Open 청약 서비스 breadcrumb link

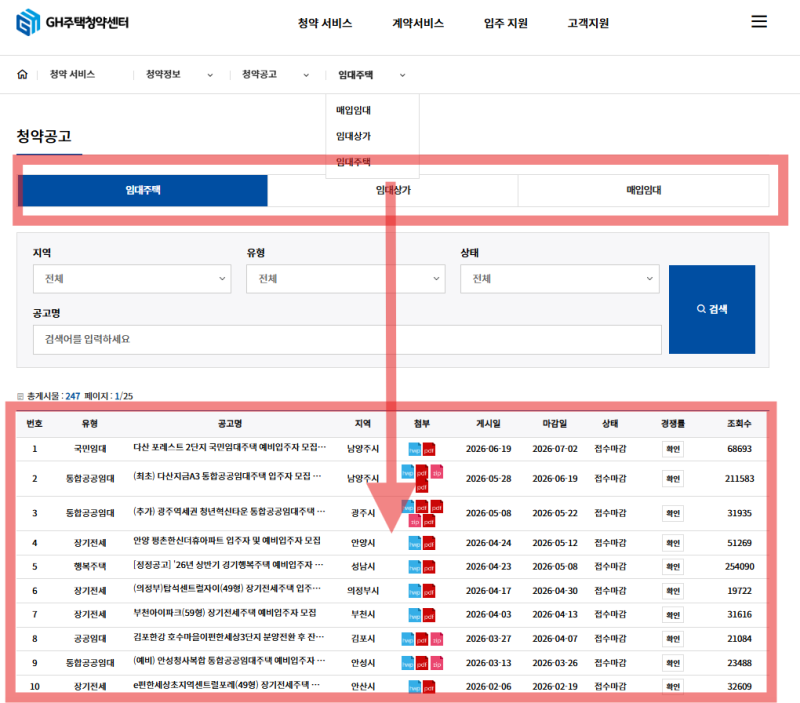click(x=72, y=74)
